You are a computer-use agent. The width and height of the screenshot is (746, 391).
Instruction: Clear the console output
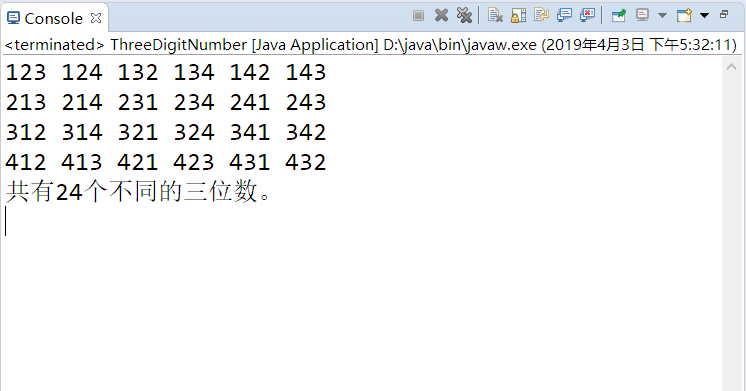[x=495, y=16]
